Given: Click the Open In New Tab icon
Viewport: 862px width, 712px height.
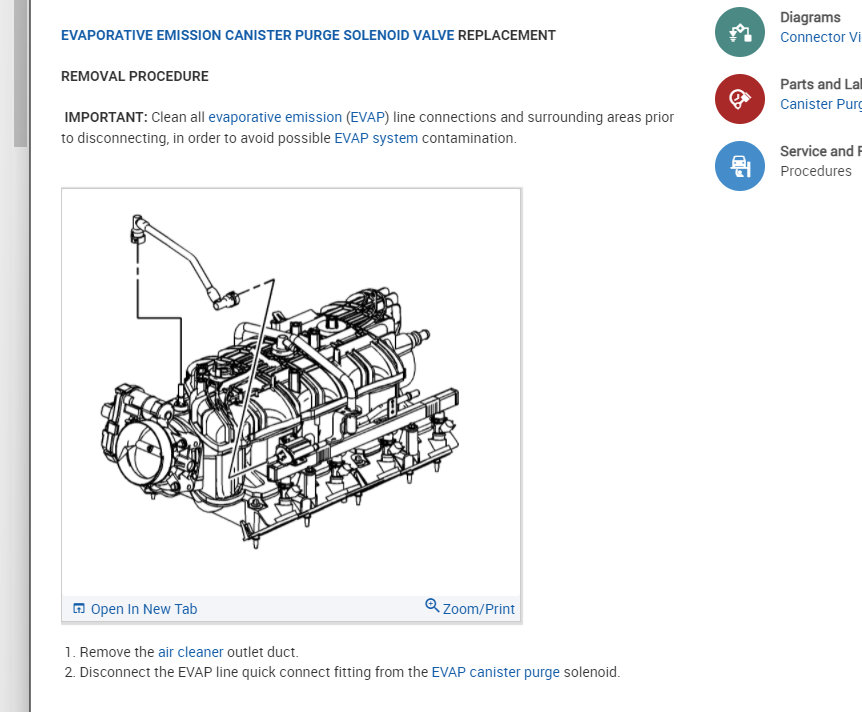Looking at the screenshot, I should click(x=79, y=609).
